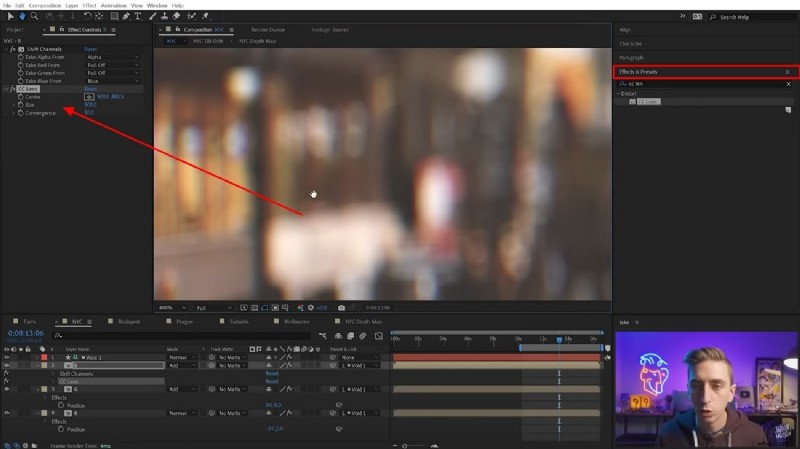Select the Type text tool

138,16
